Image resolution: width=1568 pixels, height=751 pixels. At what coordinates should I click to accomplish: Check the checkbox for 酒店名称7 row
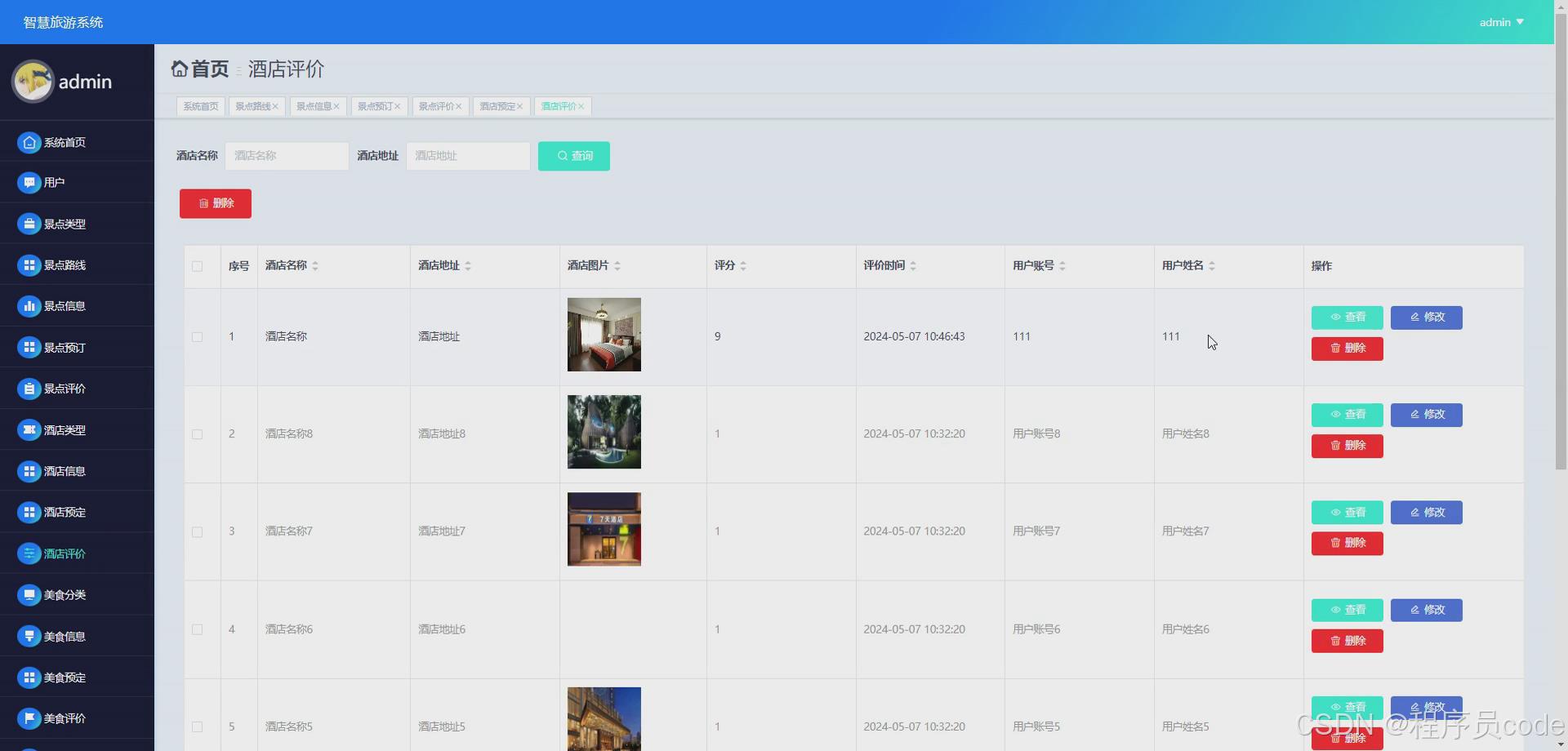pyautogui.click(x=197, y=531)
